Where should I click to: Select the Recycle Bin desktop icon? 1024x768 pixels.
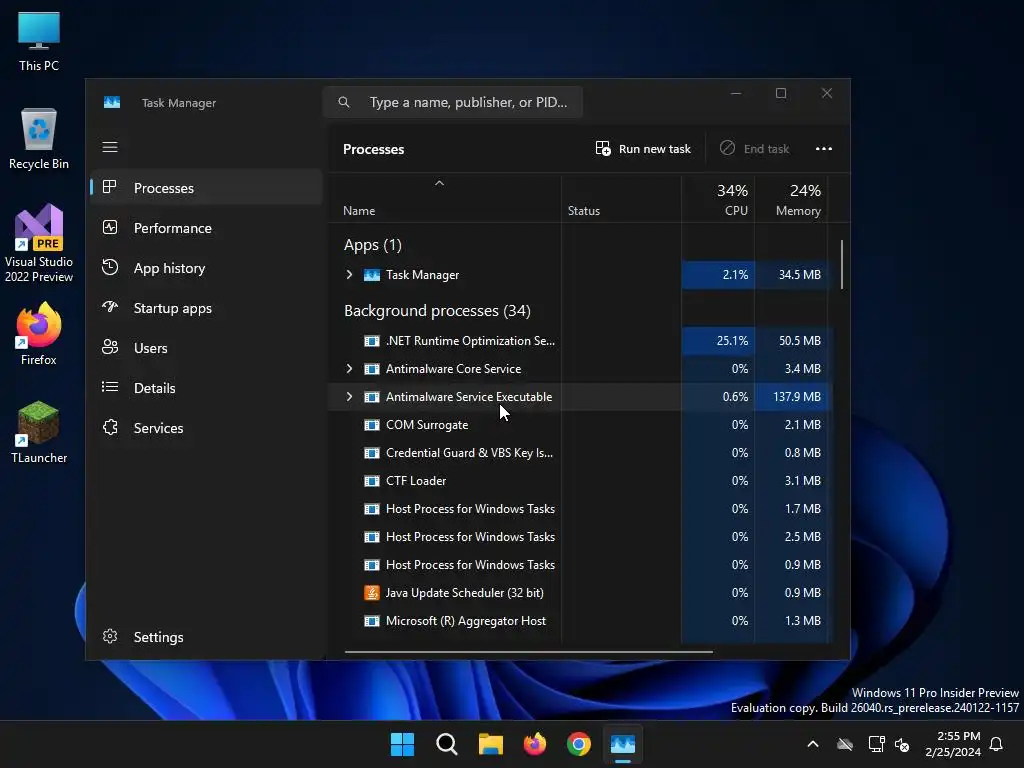coord(39,138)
